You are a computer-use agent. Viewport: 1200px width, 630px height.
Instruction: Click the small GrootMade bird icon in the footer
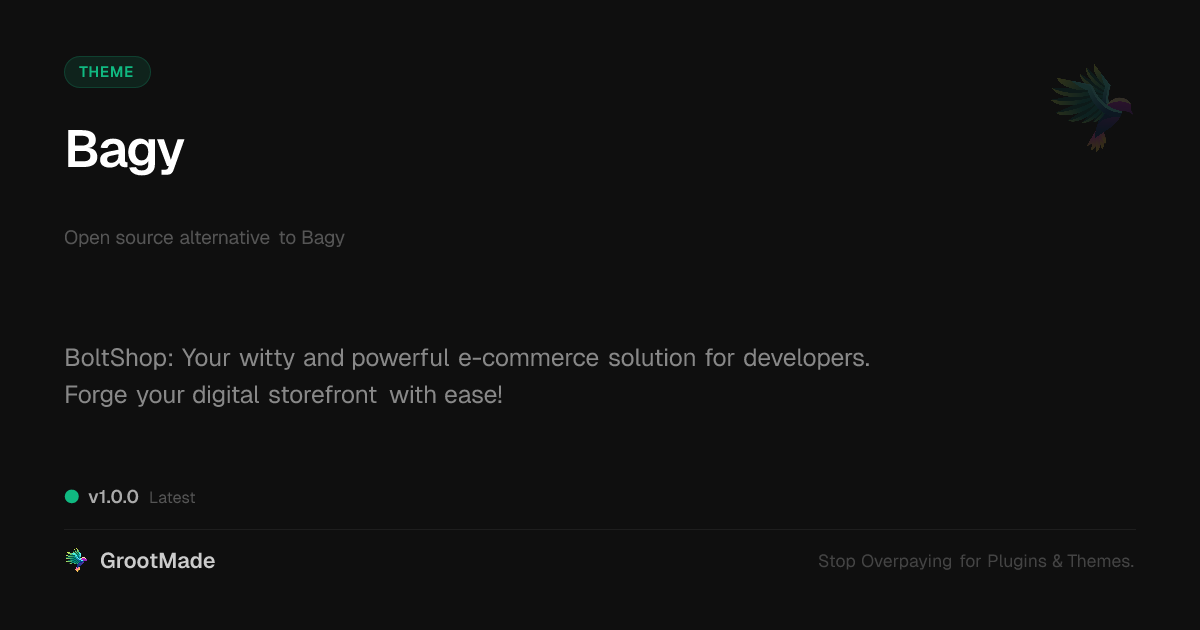click(x=76, y=561)
